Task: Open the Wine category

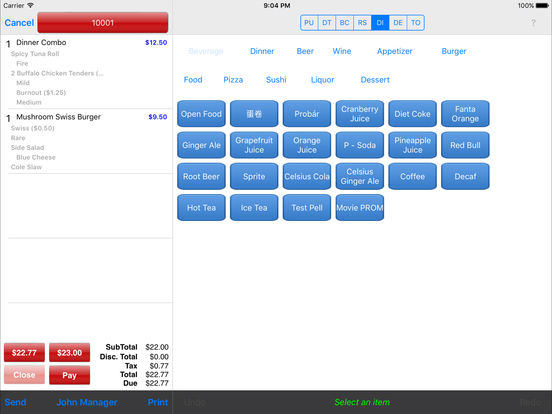Action: click(x=342, y=51)
